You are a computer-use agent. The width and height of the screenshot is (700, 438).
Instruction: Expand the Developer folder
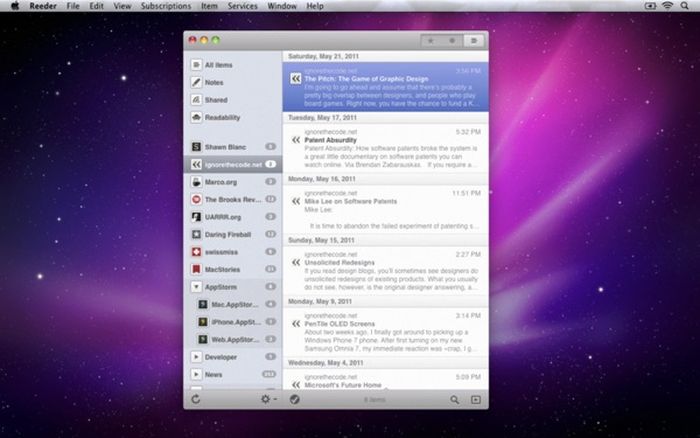196,357
